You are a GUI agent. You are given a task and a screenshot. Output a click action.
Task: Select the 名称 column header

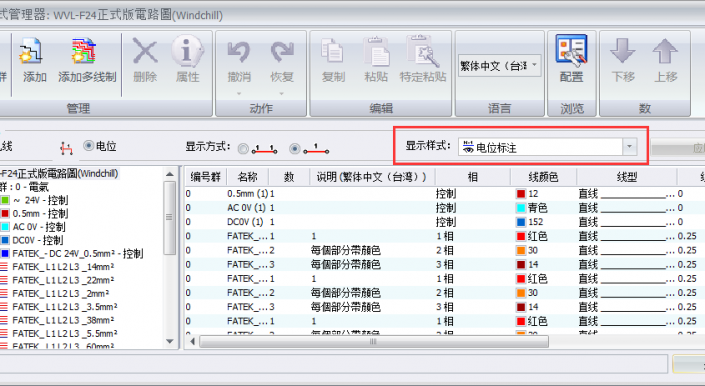tap(247, 177)
